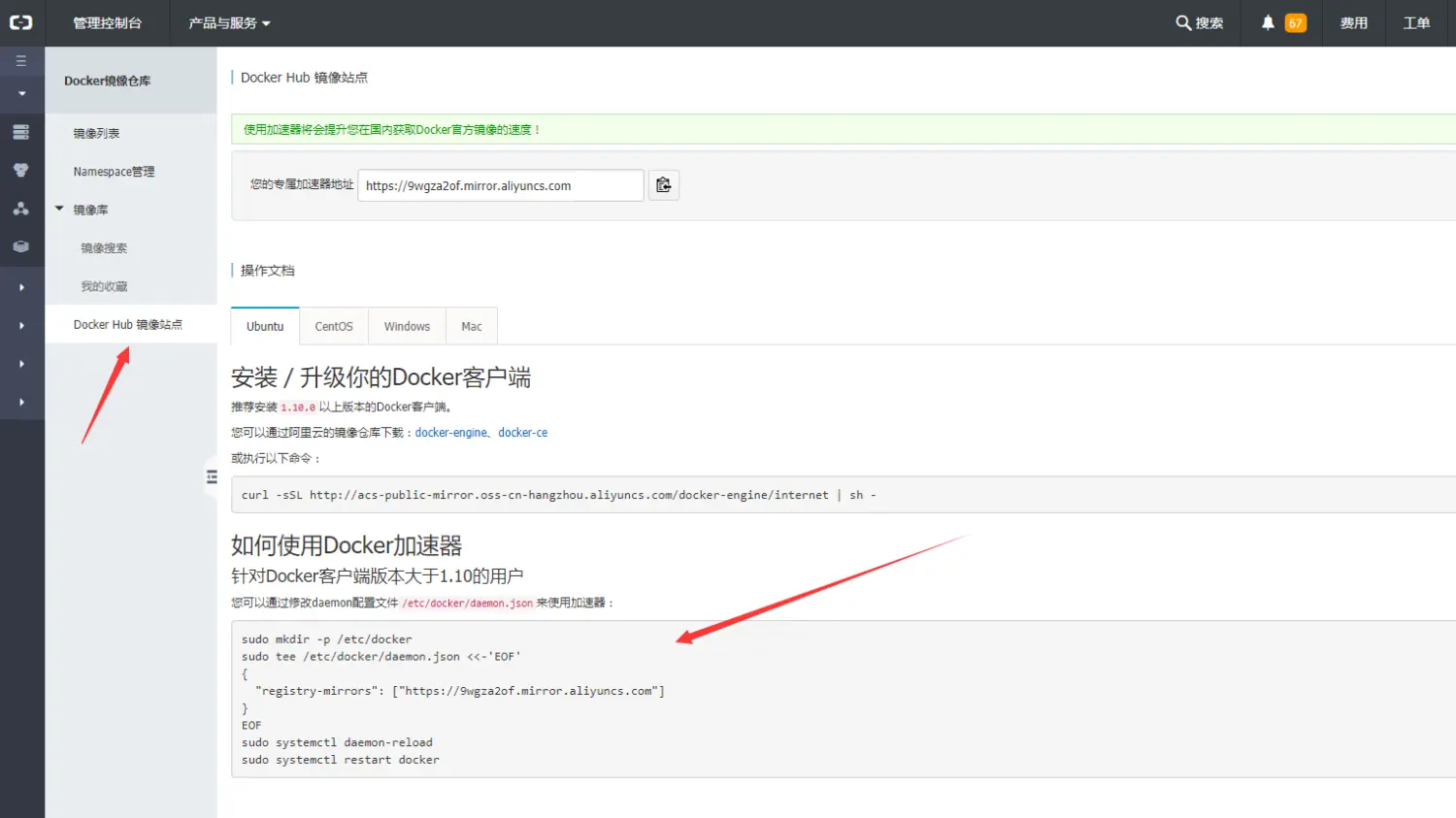1456x818 pixels.
Task: Click the /etc/docker/daemon.json inline code
Action: point(468,603)
